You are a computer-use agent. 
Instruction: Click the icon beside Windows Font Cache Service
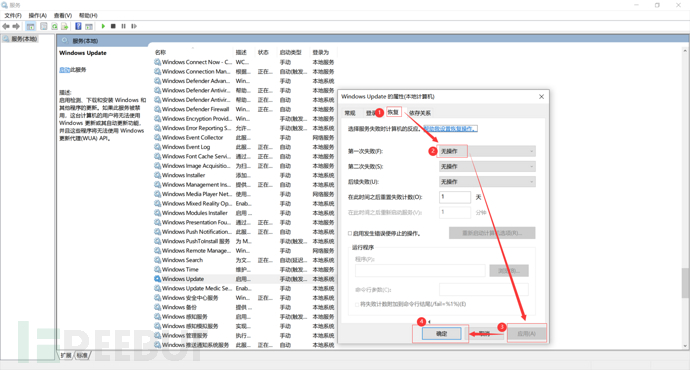click(x=157, y=156)
